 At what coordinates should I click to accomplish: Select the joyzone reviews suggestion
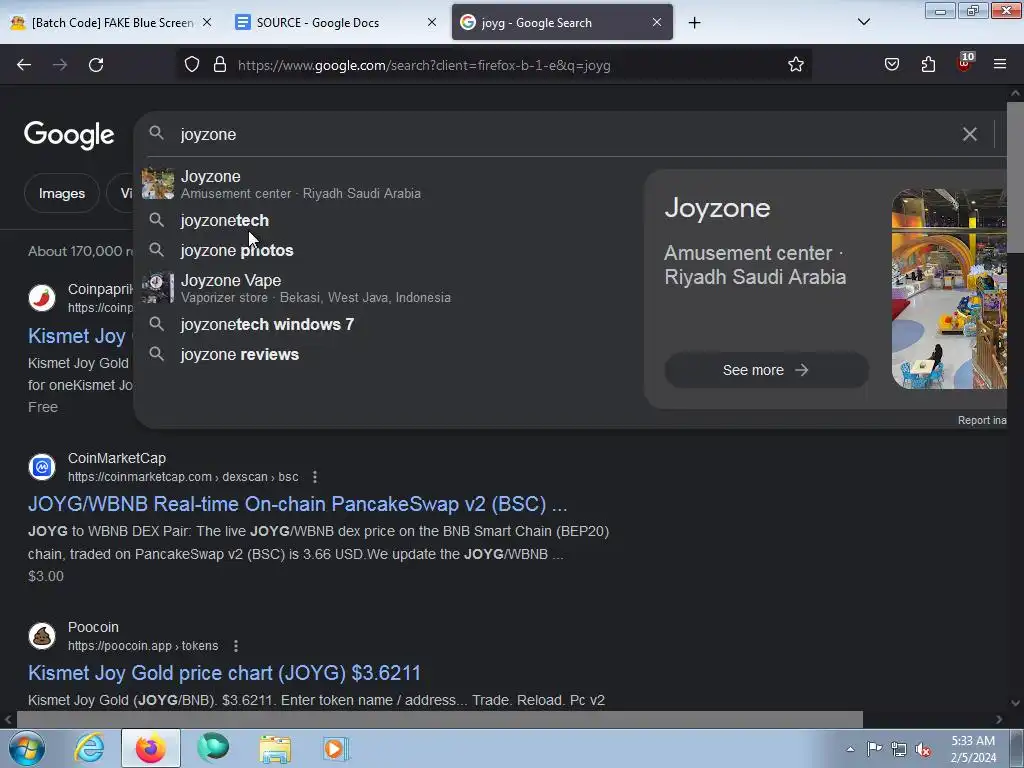pyautogui.click(x=388, y=355)
